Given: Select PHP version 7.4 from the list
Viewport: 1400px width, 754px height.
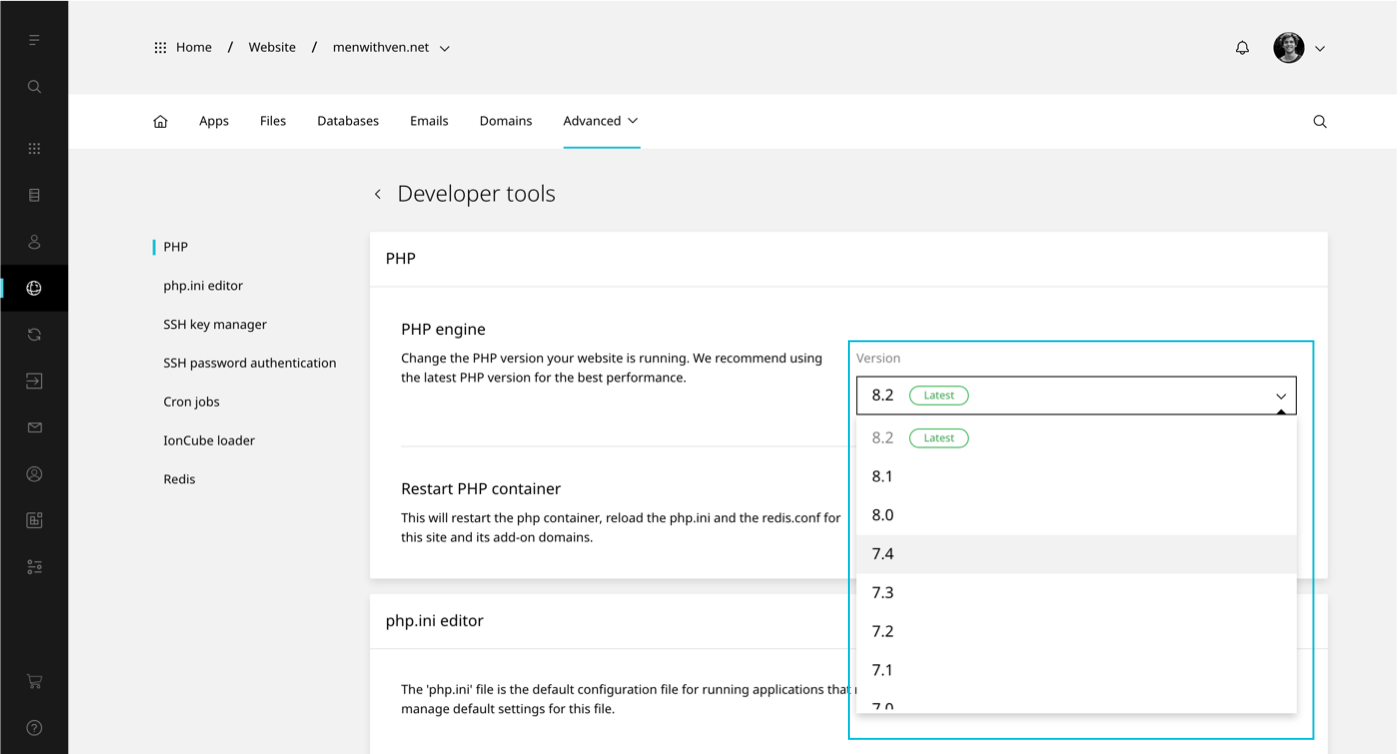Looking at the screenshot, I should (1076, 554).
